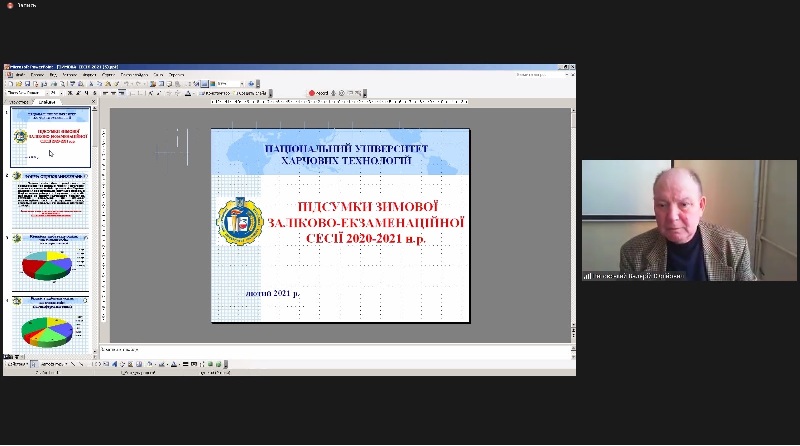Click the New Slide (Создать слайд) button
Screen dimensions: 800x446
click(x=249, y=93)
